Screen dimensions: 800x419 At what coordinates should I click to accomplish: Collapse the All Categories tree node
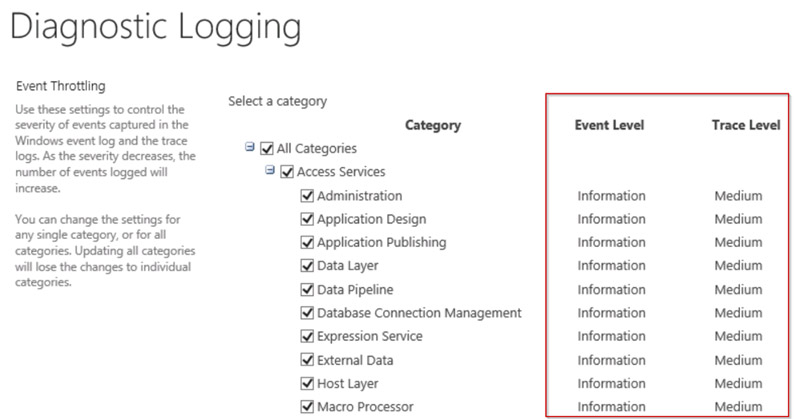click(x=250, y=149)
